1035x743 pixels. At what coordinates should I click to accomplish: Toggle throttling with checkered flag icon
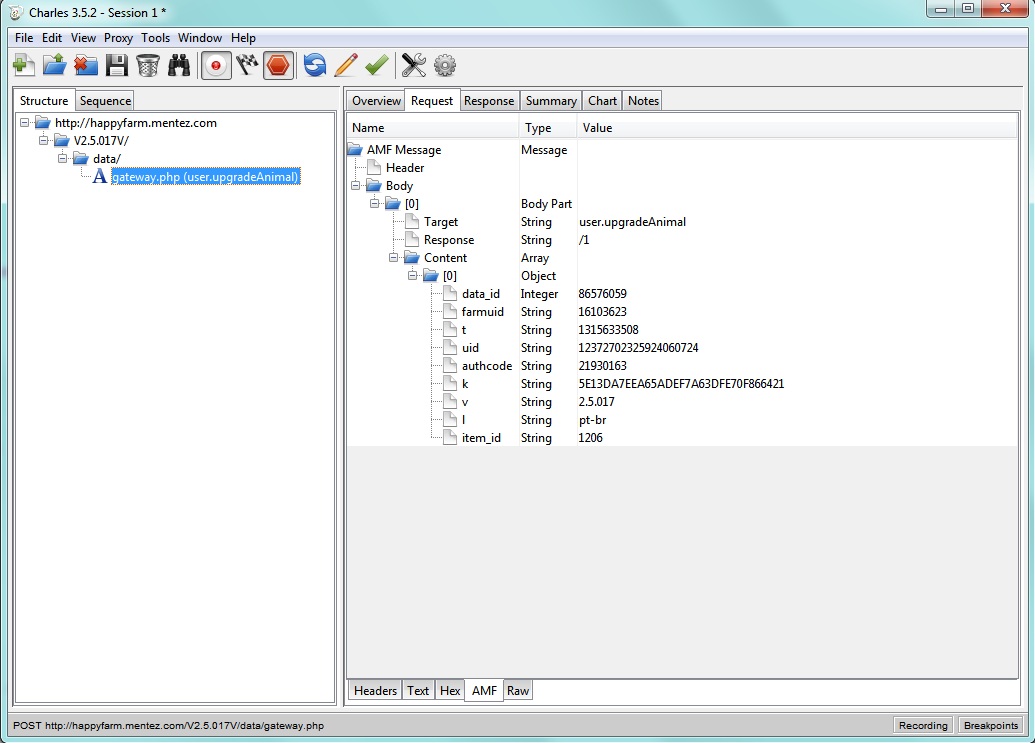click(x=248, y=65)
